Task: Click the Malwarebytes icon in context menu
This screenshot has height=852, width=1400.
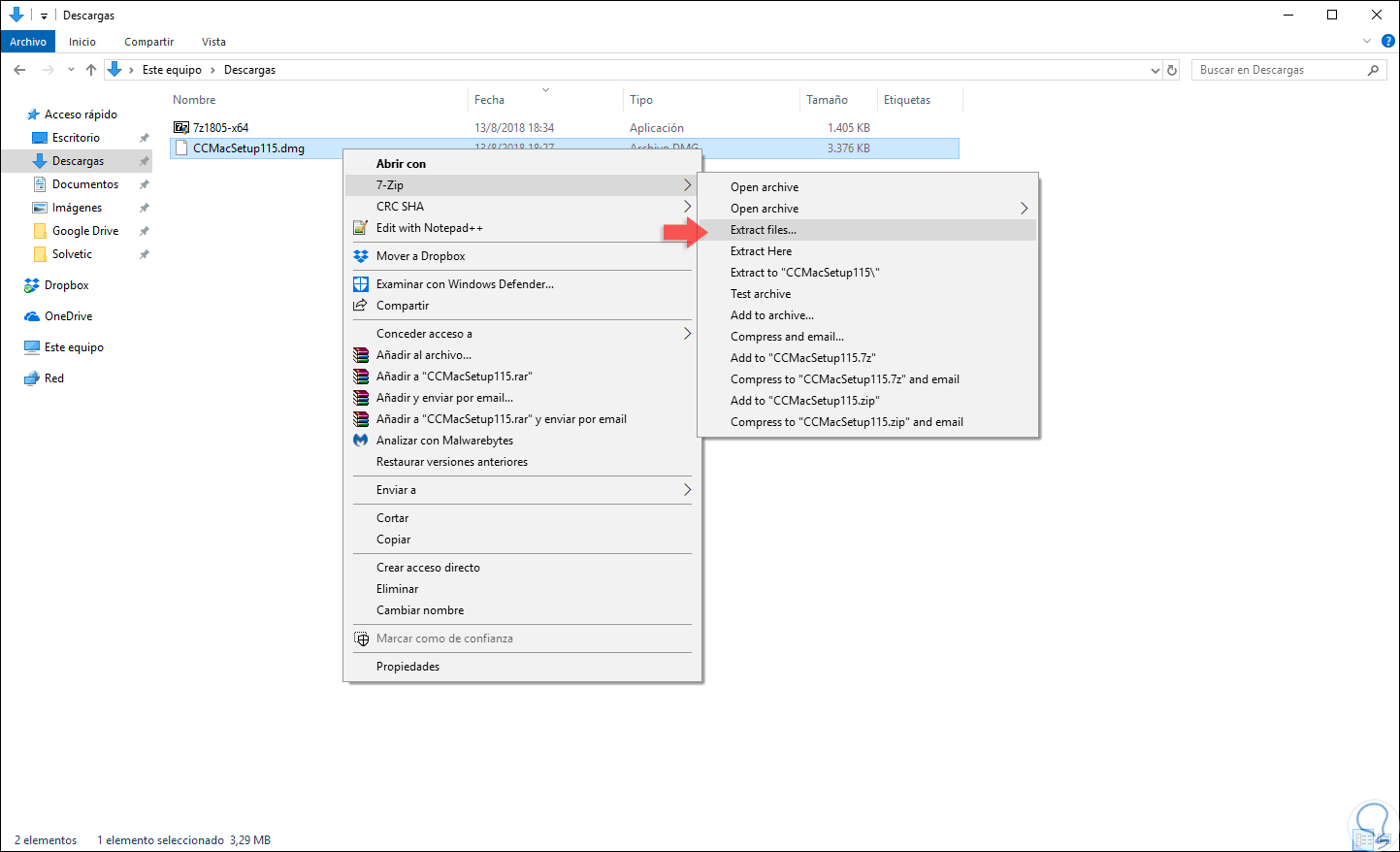Action: [361, 441]
